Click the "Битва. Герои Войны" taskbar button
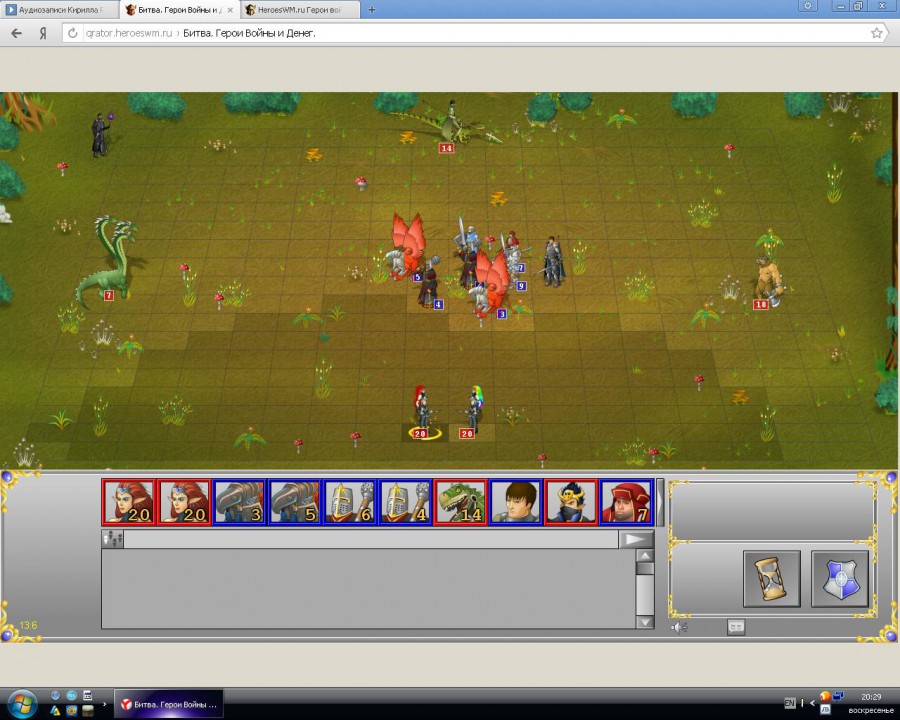This screenshot has width=900, height=720. pyautogui.click(x=169, y=704)
